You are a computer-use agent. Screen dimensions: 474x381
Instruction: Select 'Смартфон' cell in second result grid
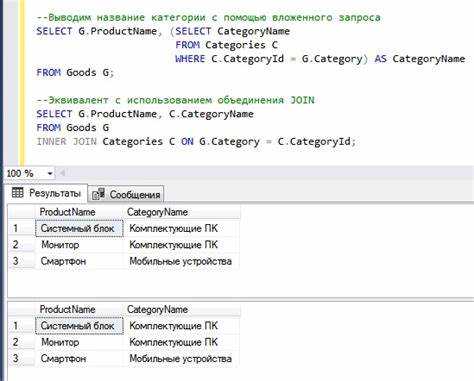[79, 358]
